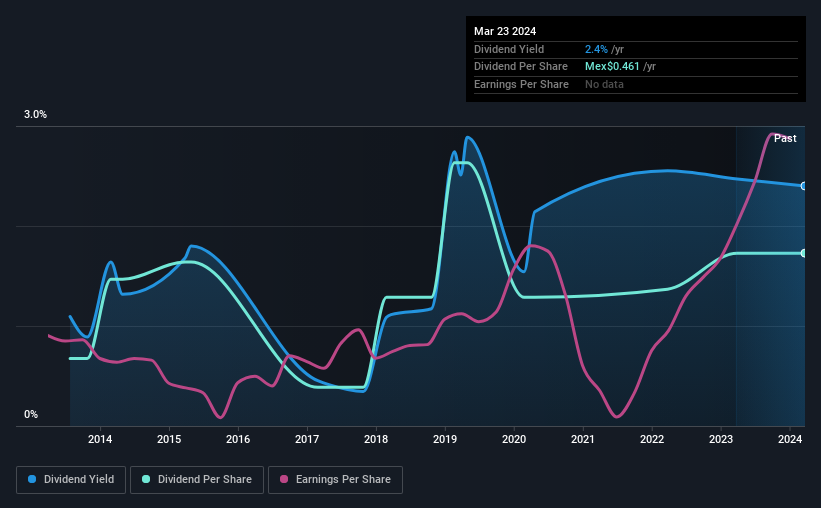Select the 2019 x-axis year label
This screenshot has width=821, height=508.
tap(445, 439)
